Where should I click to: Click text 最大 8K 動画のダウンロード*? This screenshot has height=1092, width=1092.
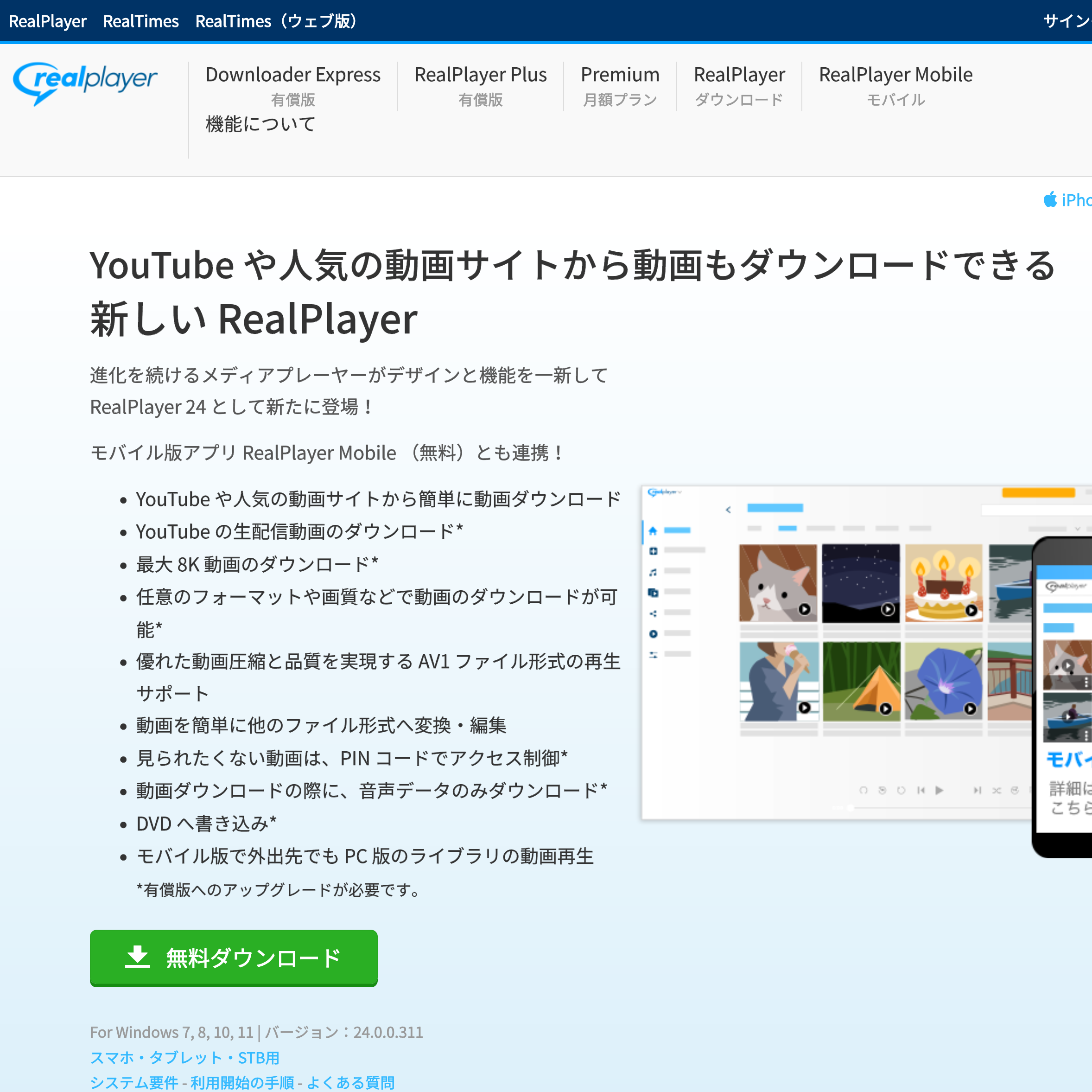point(257,564)
